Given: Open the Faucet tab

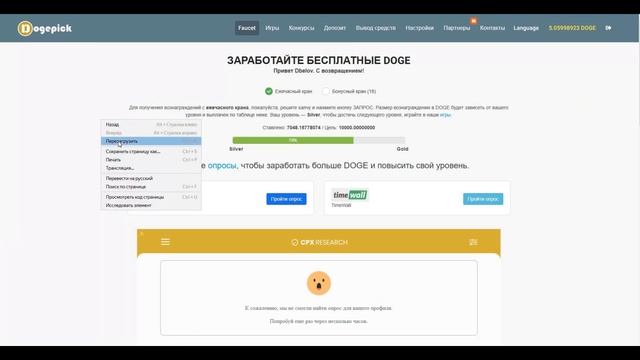Looking at the screenshot, I should click(x=247, y=28).
